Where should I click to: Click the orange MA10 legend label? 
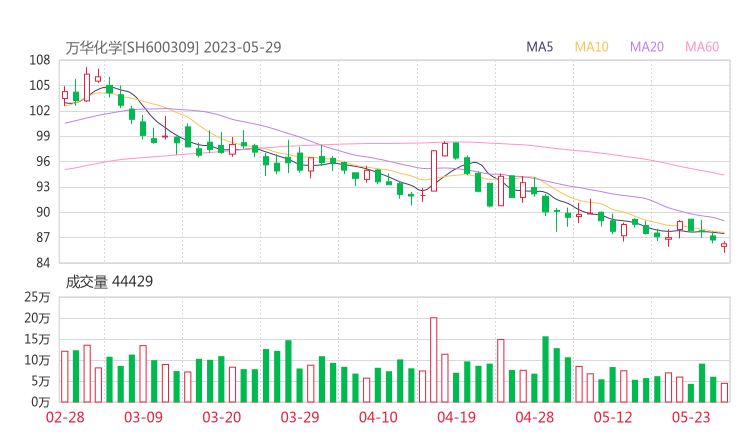click(x=591, y=47)
